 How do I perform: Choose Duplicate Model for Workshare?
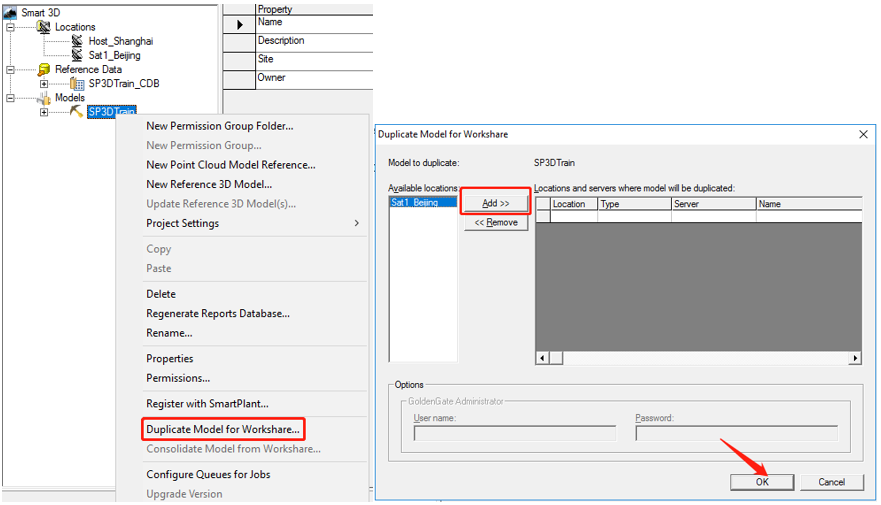point(222,430)
